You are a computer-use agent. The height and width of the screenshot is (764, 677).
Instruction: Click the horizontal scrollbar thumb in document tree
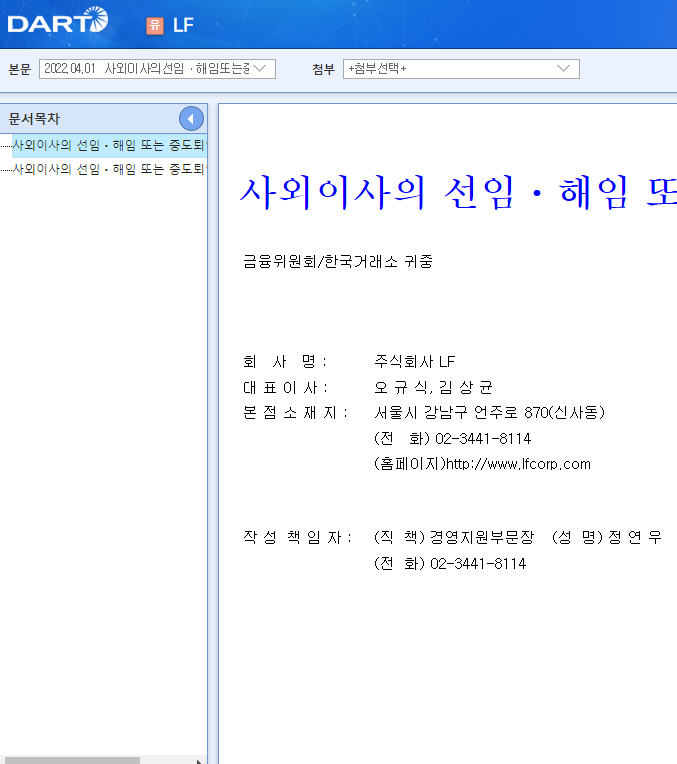72,760
